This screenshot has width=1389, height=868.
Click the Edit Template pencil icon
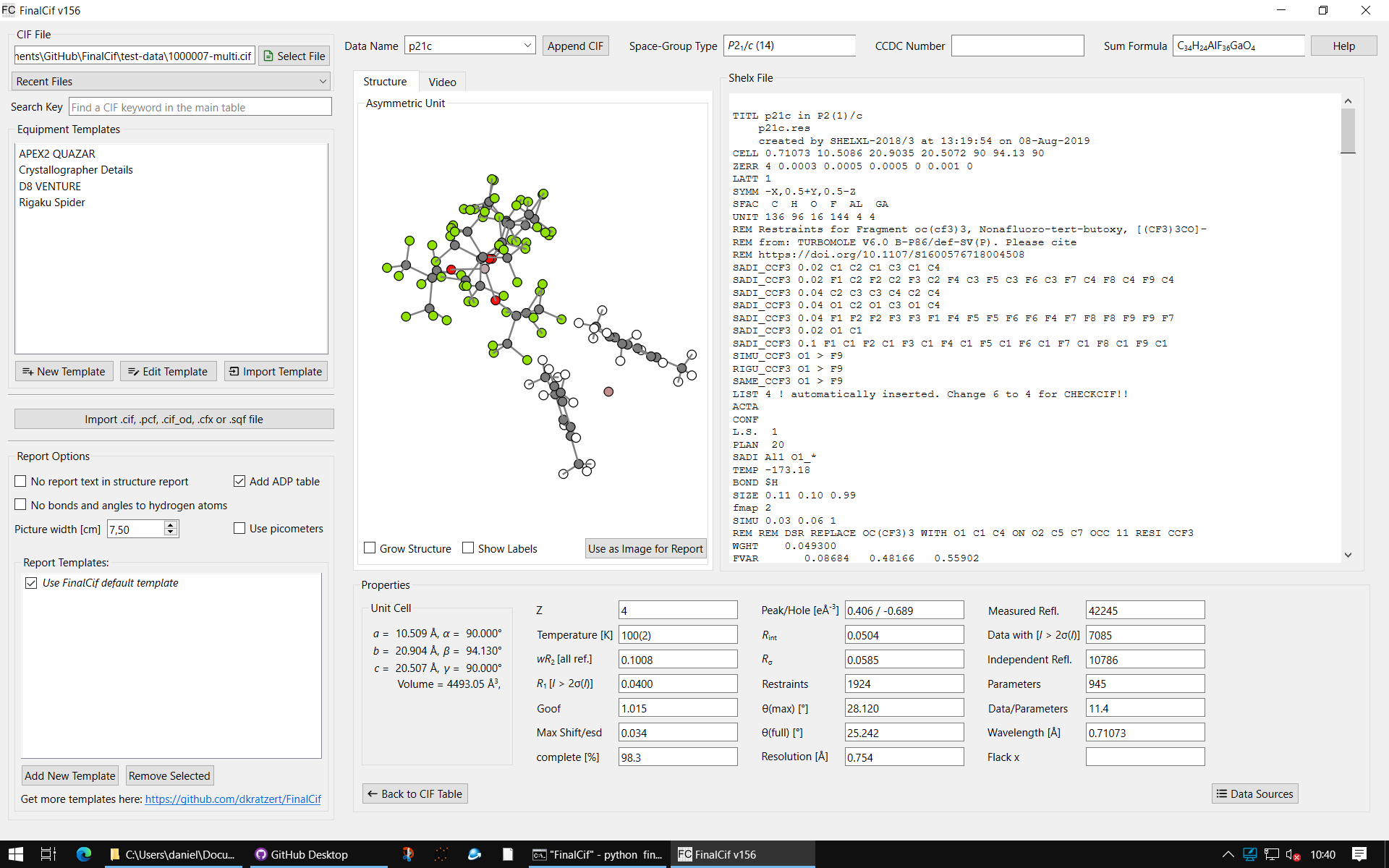133,372
